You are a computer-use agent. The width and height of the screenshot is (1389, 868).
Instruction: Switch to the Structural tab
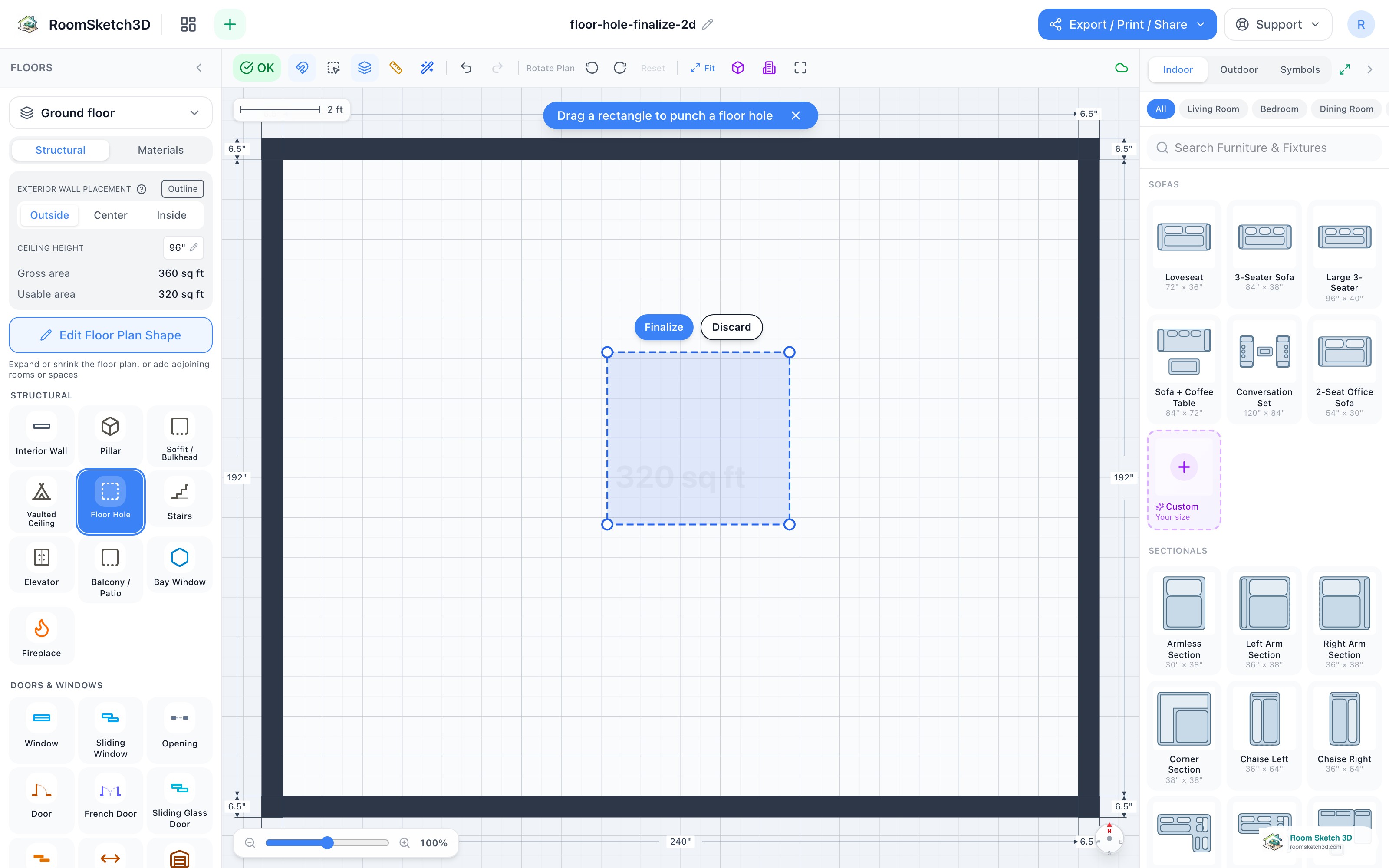[60, 150]
